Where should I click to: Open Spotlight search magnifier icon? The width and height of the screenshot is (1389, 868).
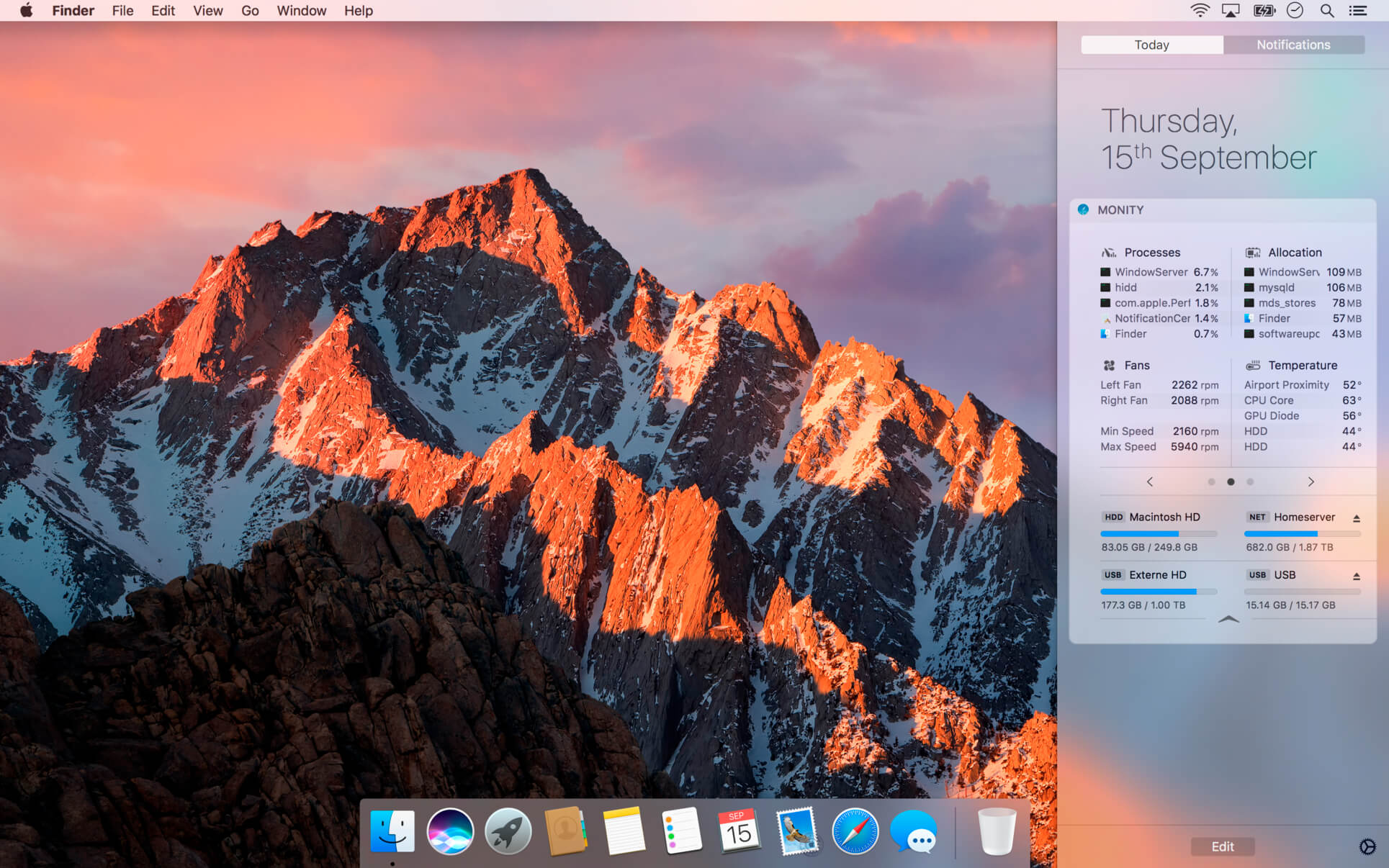pos(1326,11)
